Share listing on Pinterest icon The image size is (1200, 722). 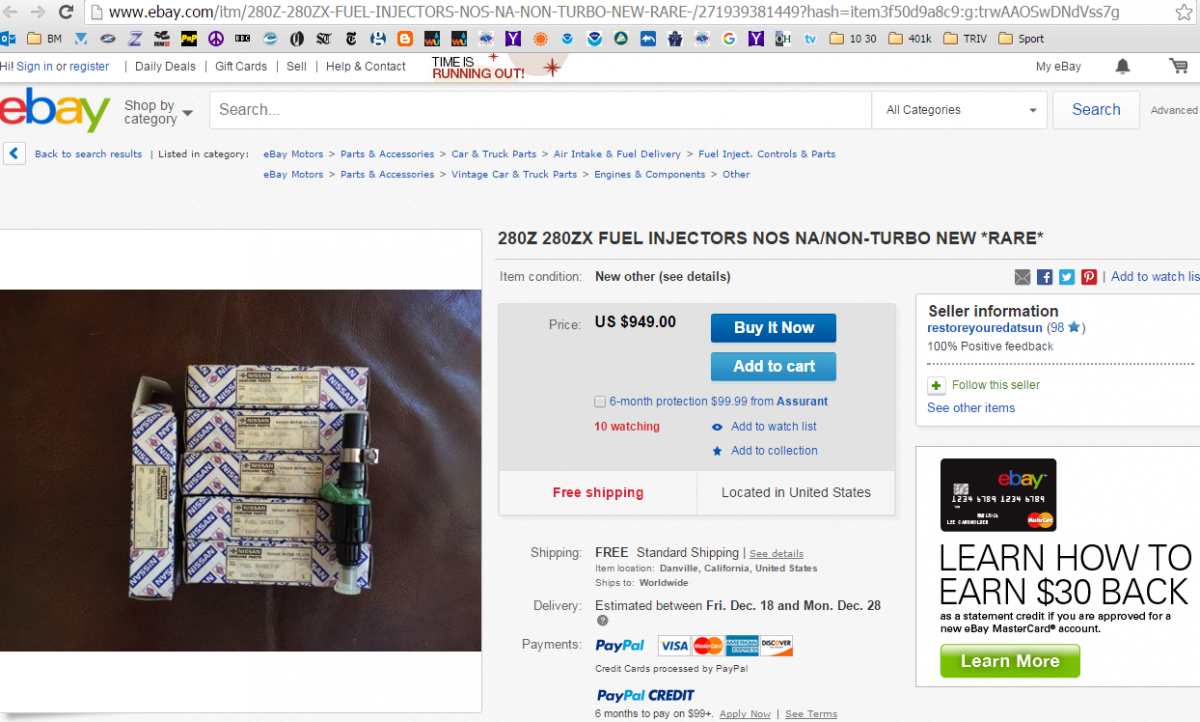tap(1089, 277)
